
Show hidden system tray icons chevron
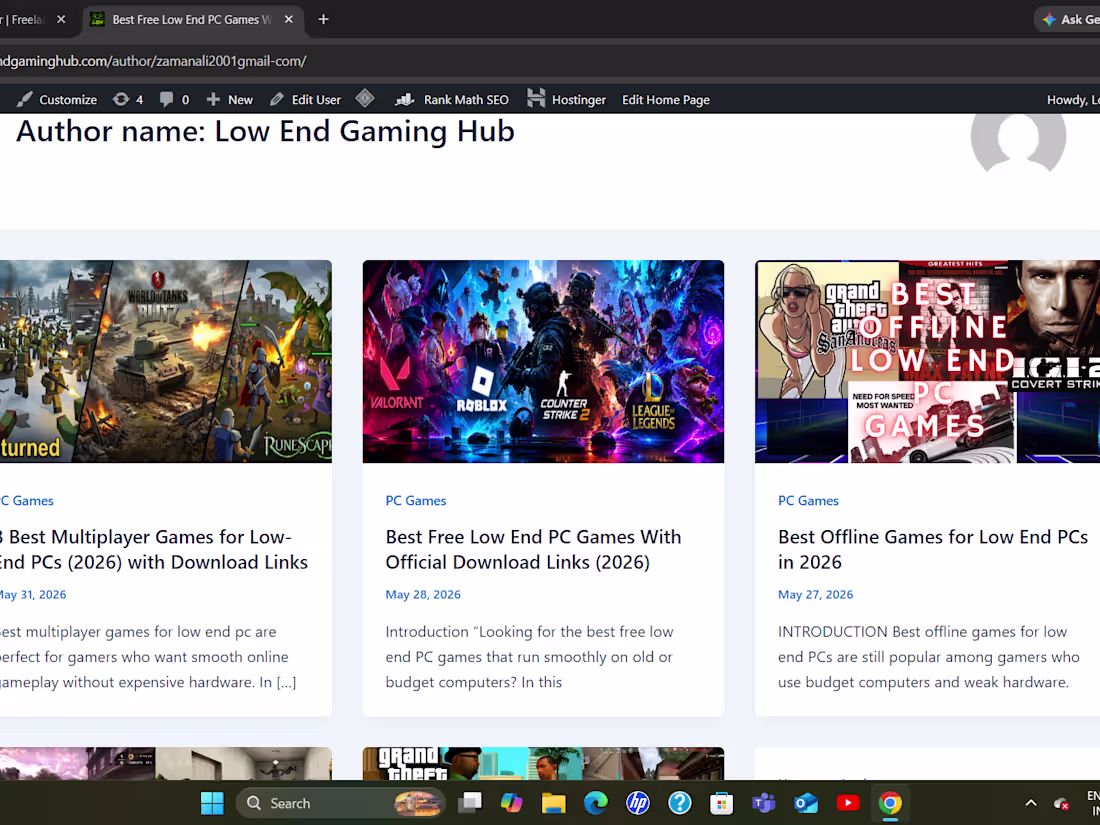(x=1031, y=803)
